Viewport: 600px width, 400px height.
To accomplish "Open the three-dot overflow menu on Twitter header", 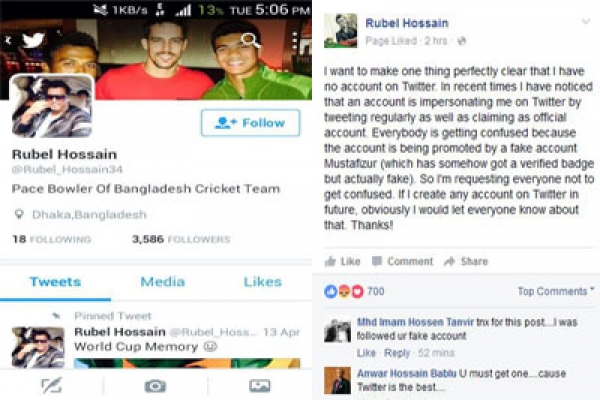I will (x=294, y=41).
